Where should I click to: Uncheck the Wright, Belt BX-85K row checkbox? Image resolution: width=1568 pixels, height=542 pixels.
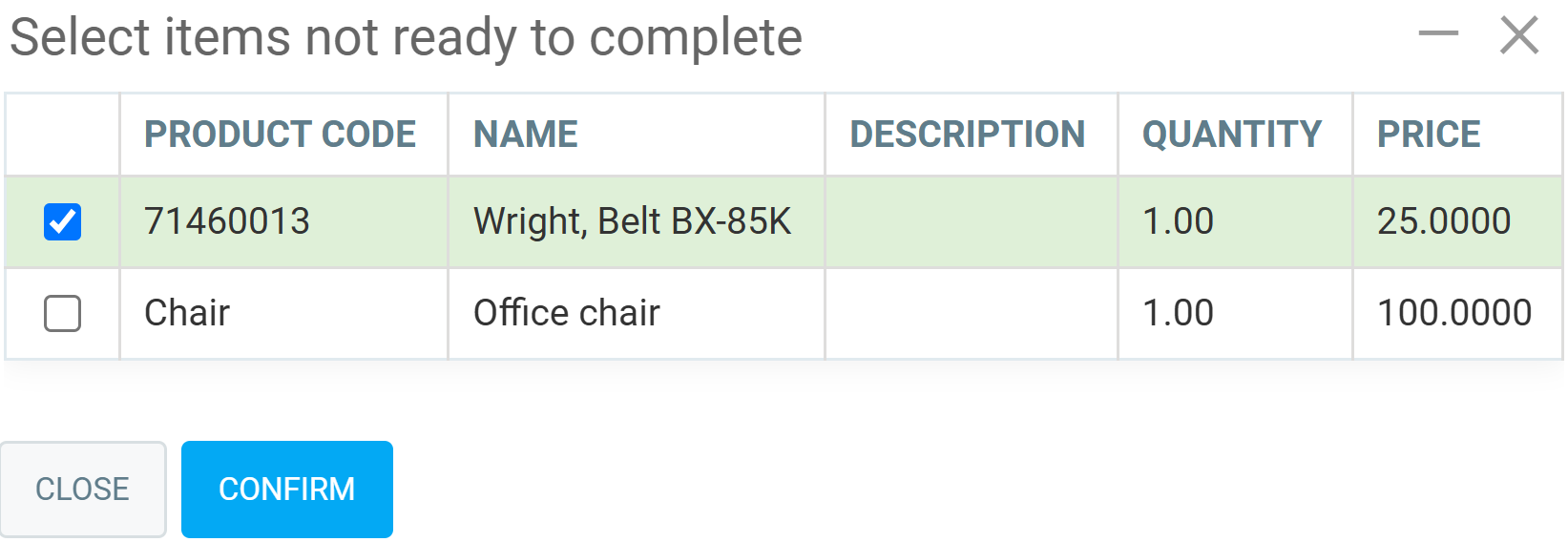63,222
